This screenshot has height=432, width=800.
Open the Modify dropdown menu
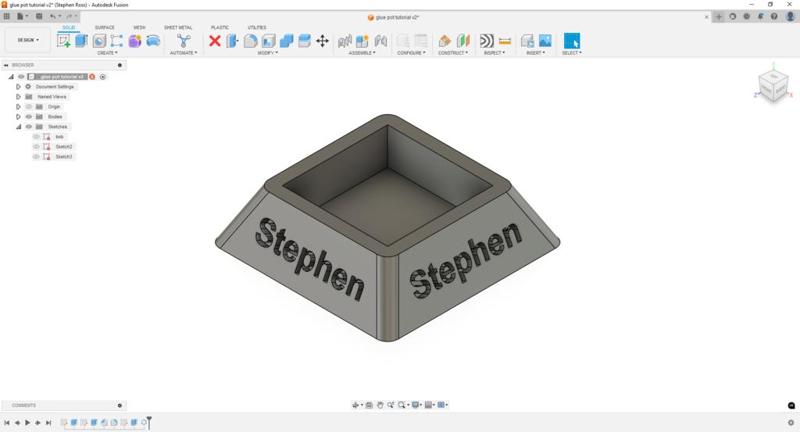pyautogui.click(x=267, y=53)
